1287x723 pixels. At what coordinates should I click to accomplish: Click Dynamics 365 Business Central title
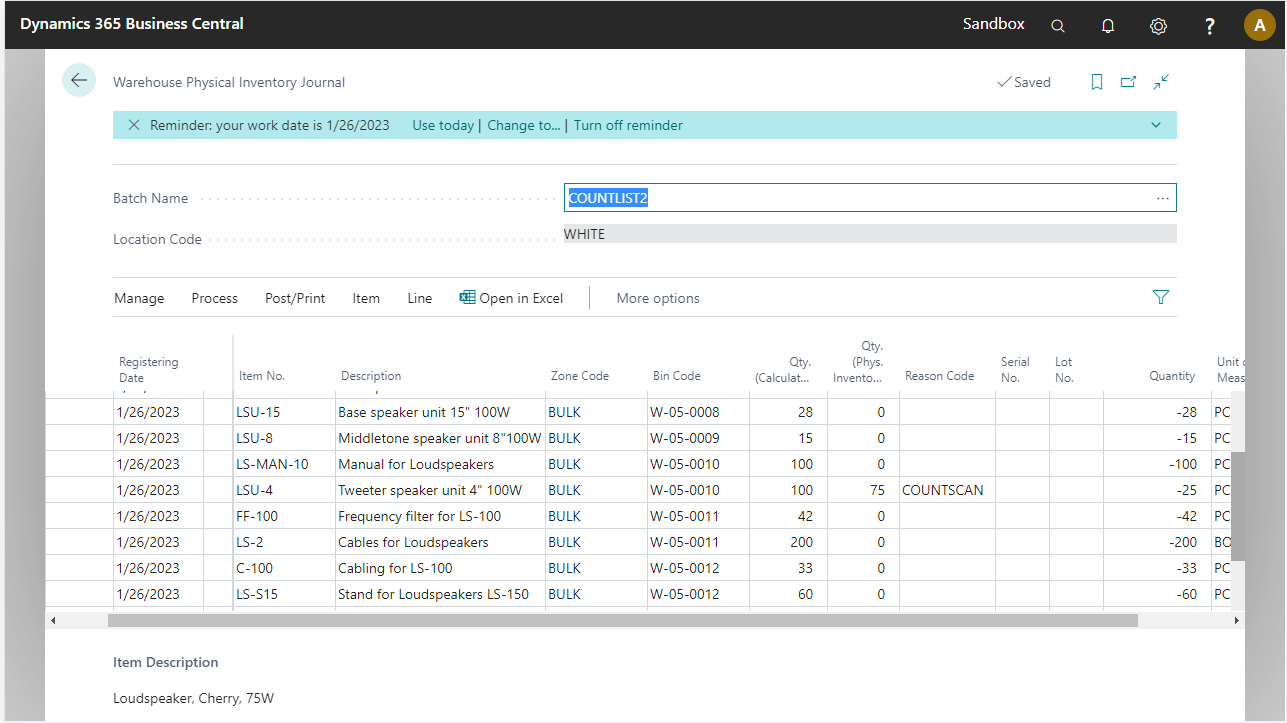[132, 23]
